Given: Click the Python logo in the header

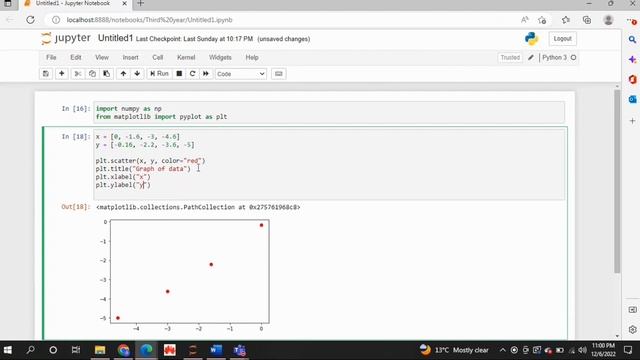Looking at the screenshot, I should (531, 39).
